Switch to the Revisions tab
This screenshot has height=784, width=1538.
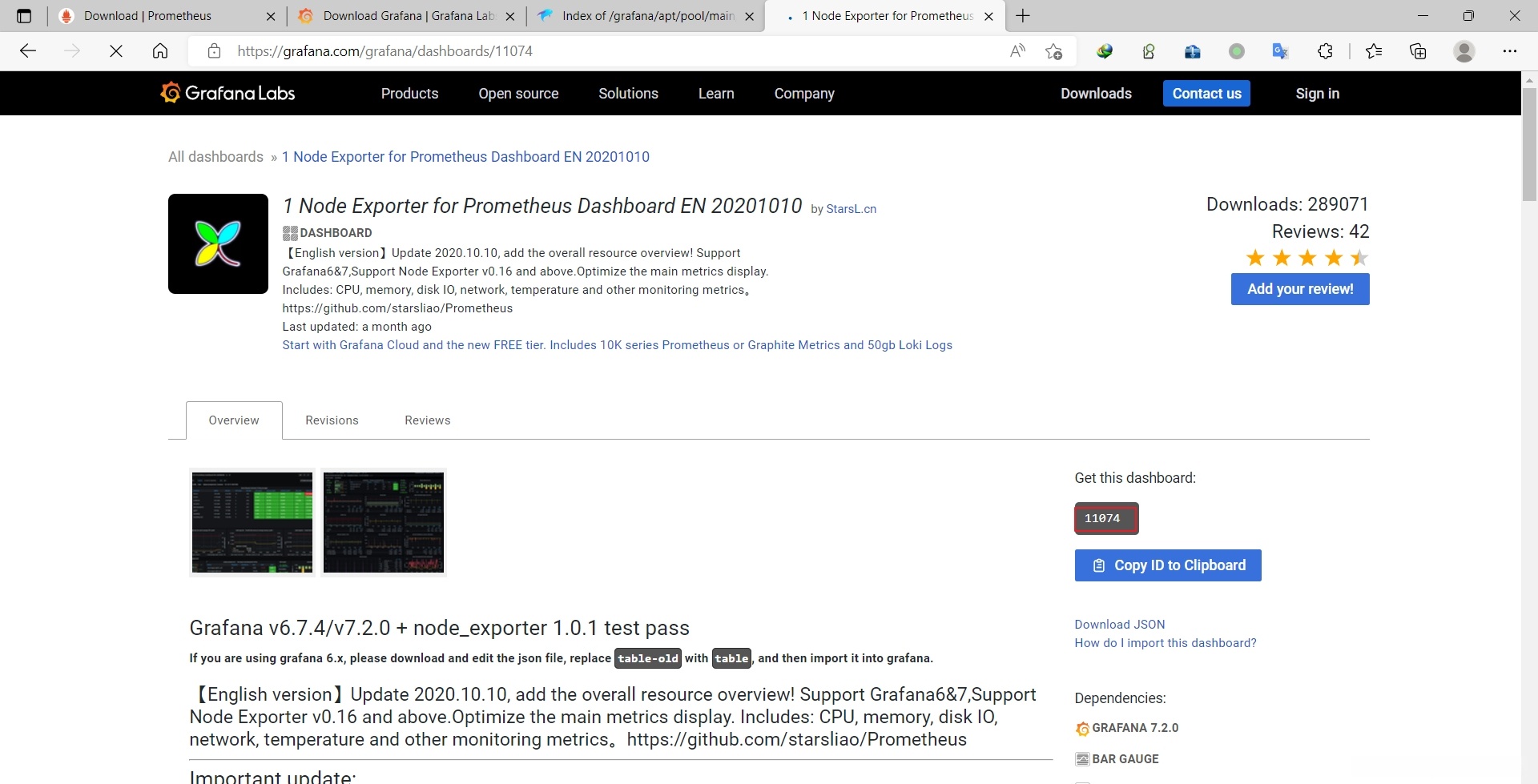click(x=332, y=420)
